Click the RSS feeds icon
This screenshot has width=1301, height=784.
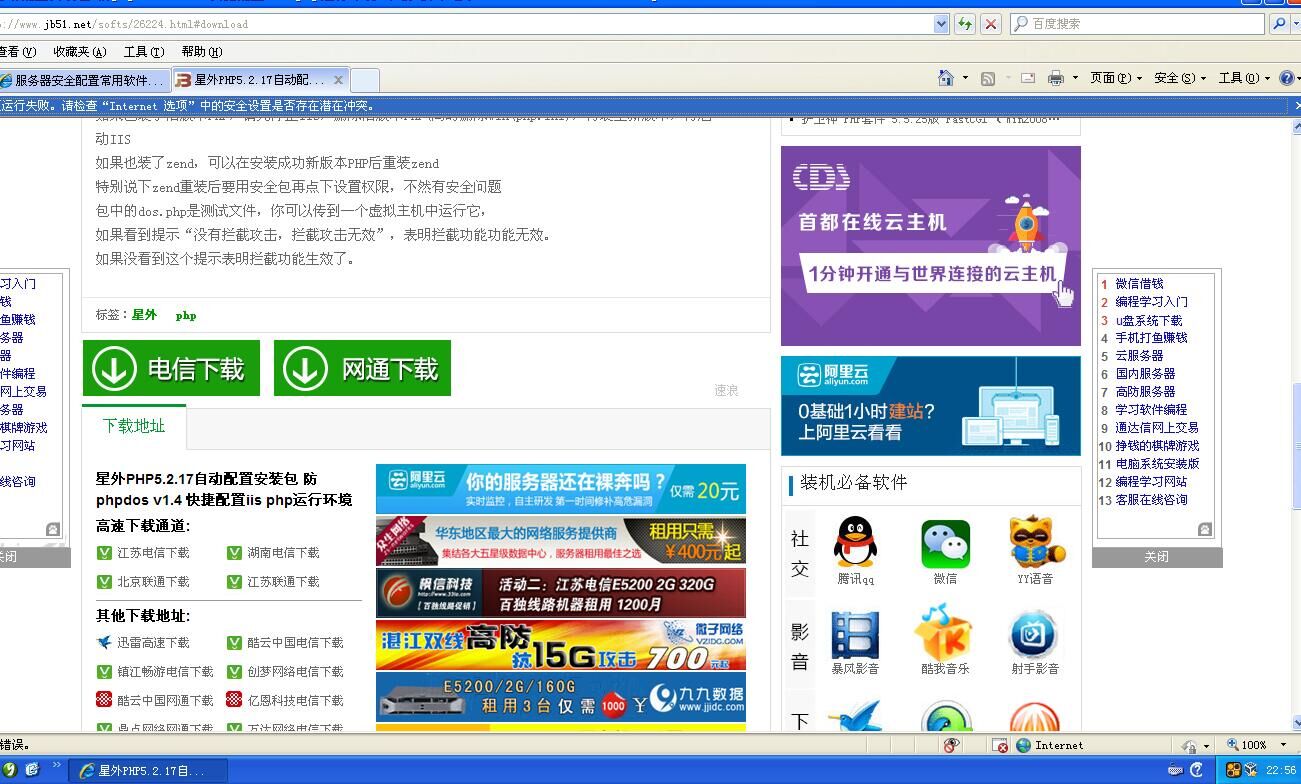coord(987,78)
